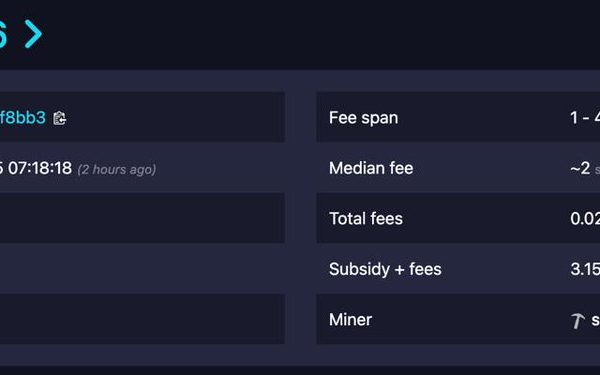
Task: Click the 'Fee span' label
Action: (364, 118)
